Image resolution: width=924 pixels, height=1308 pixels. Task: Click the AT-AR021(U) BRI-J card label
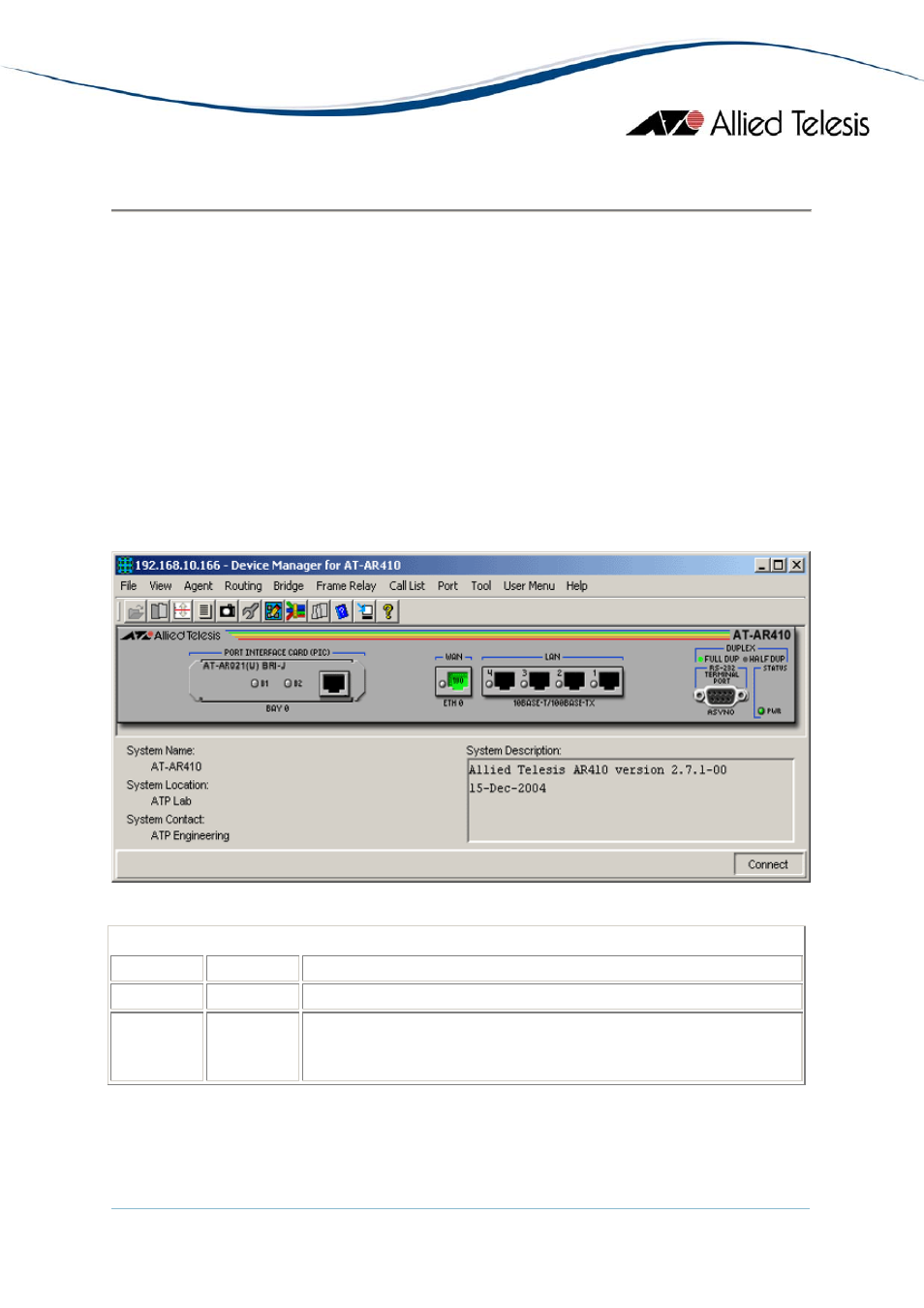(244, 666)
